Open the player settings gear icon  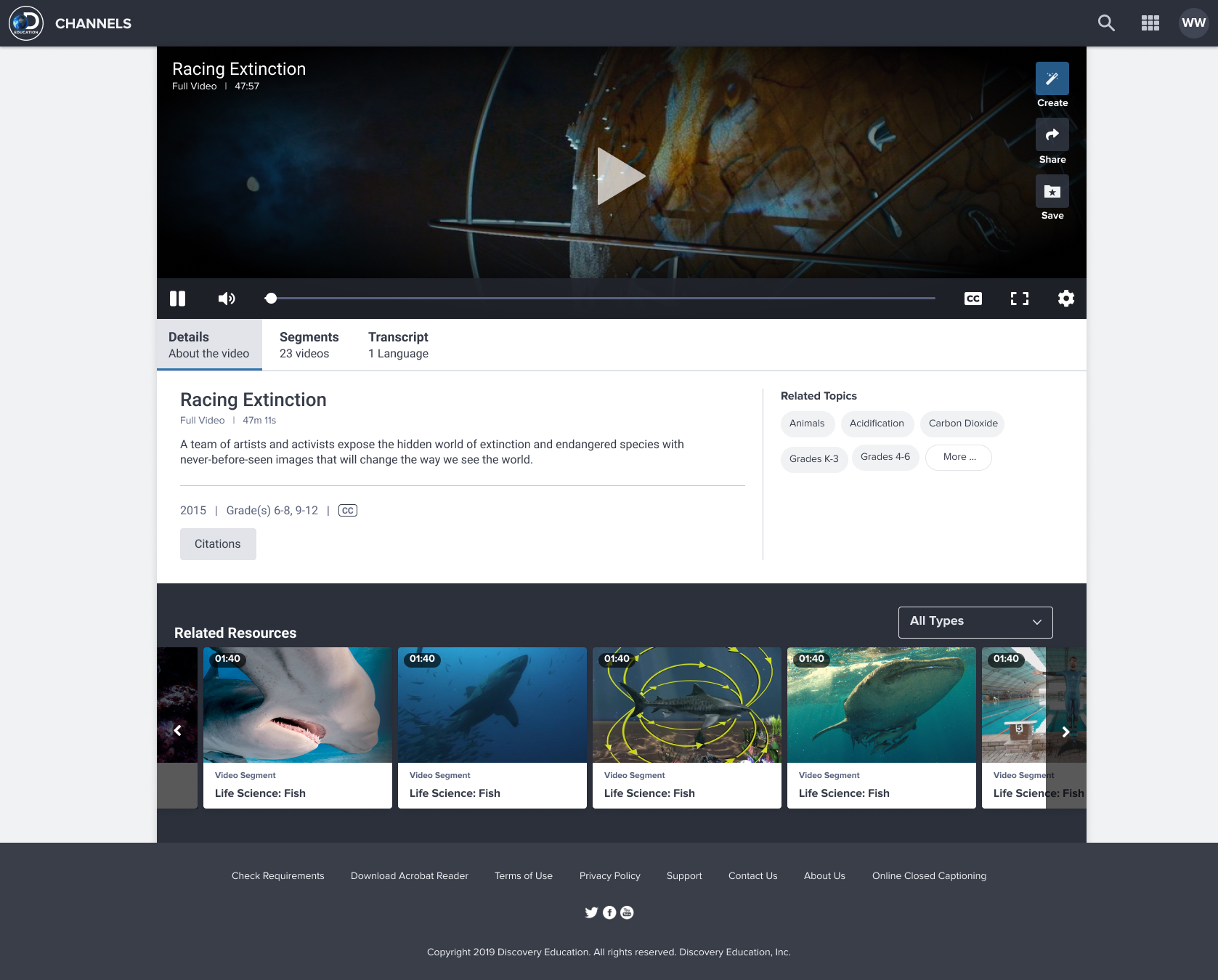[x=1065, y=298]
